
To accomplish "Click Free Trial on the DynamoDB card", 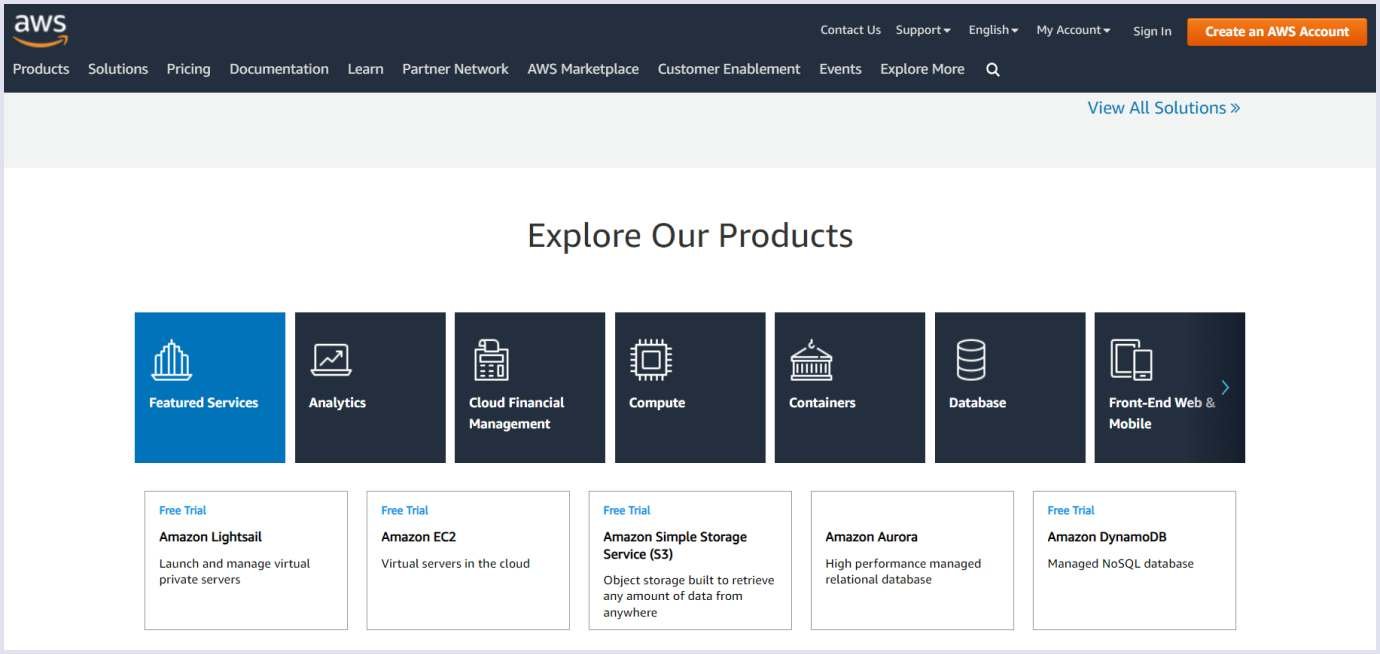I will point(1071,510).
